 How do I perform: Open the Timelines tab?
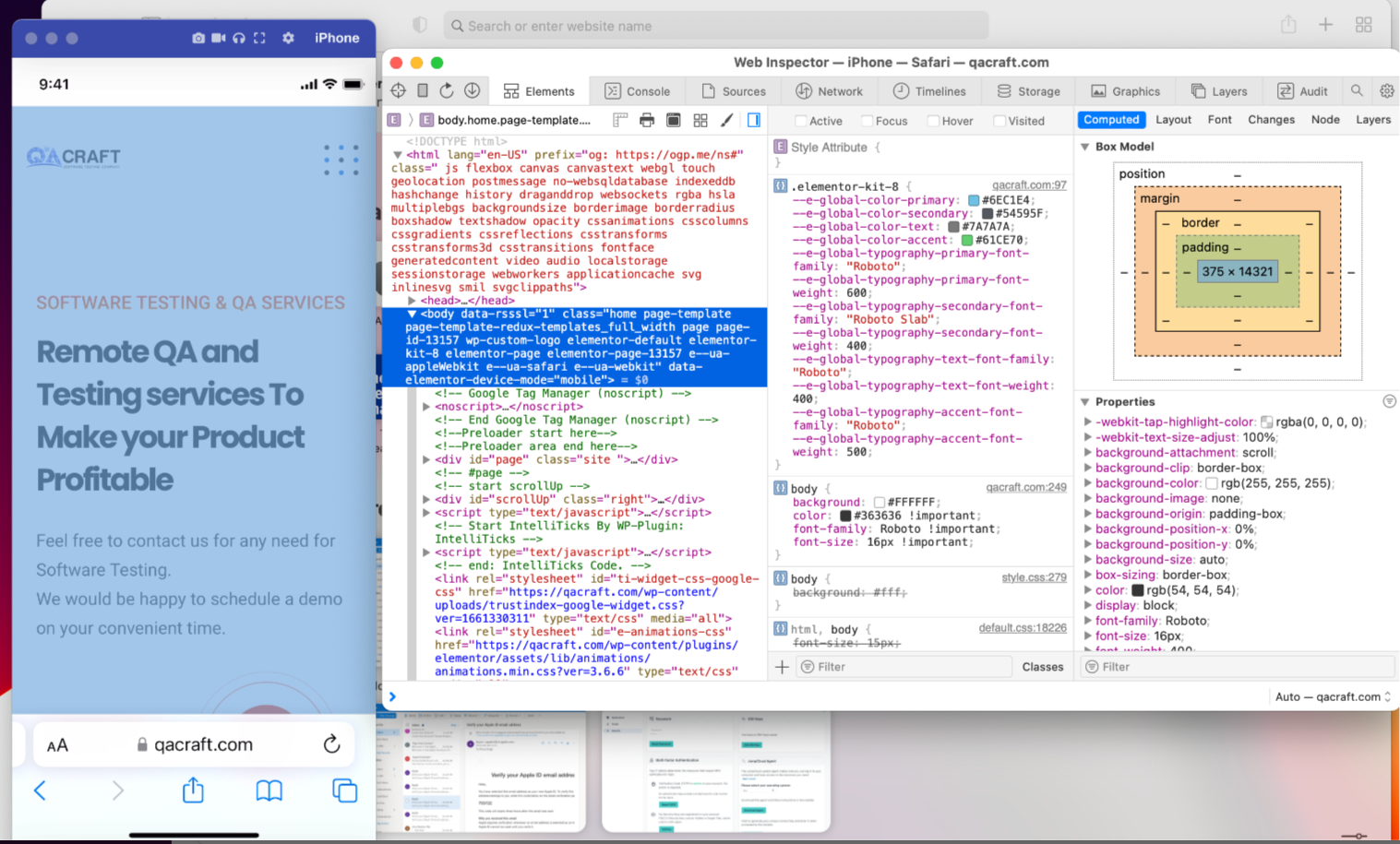[x=929, y=91]
